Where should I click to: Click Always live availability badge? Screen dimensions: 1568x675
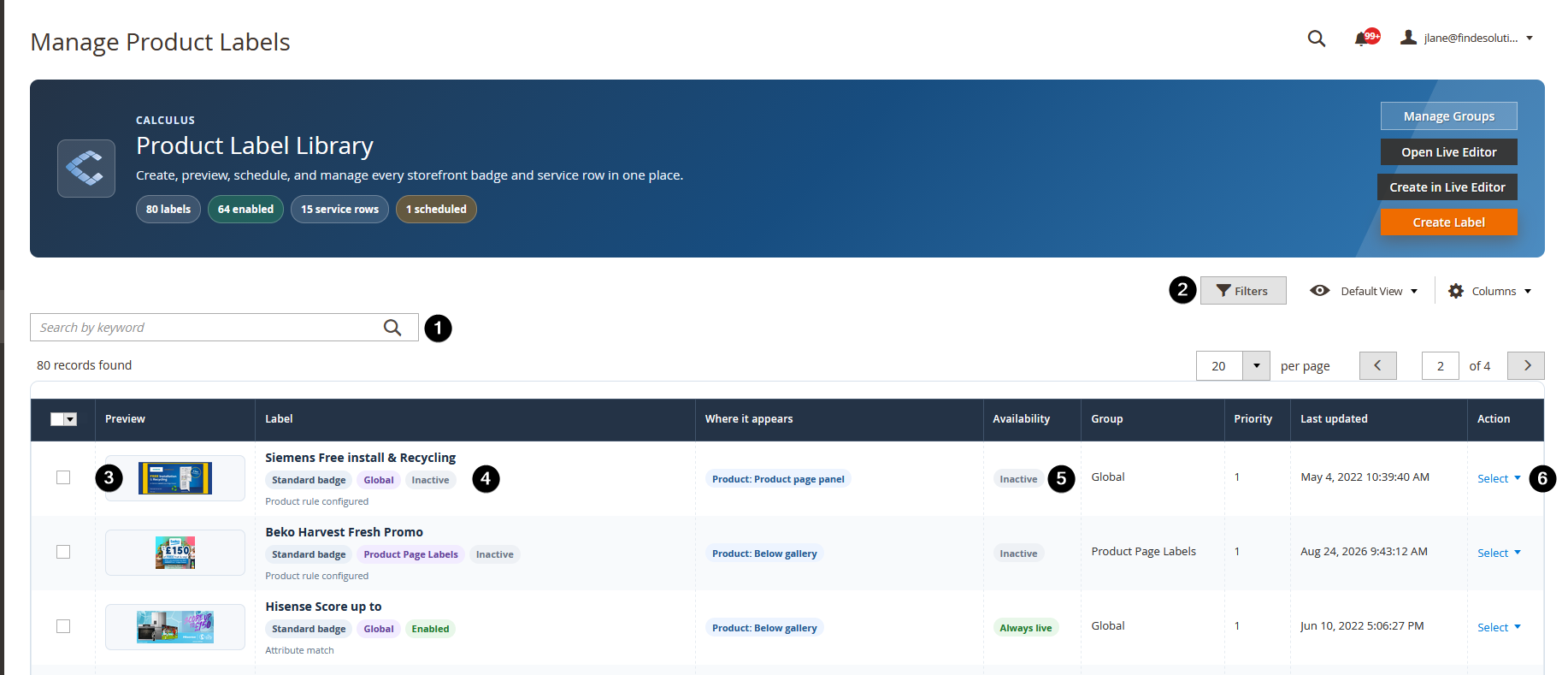(1026, 628)
